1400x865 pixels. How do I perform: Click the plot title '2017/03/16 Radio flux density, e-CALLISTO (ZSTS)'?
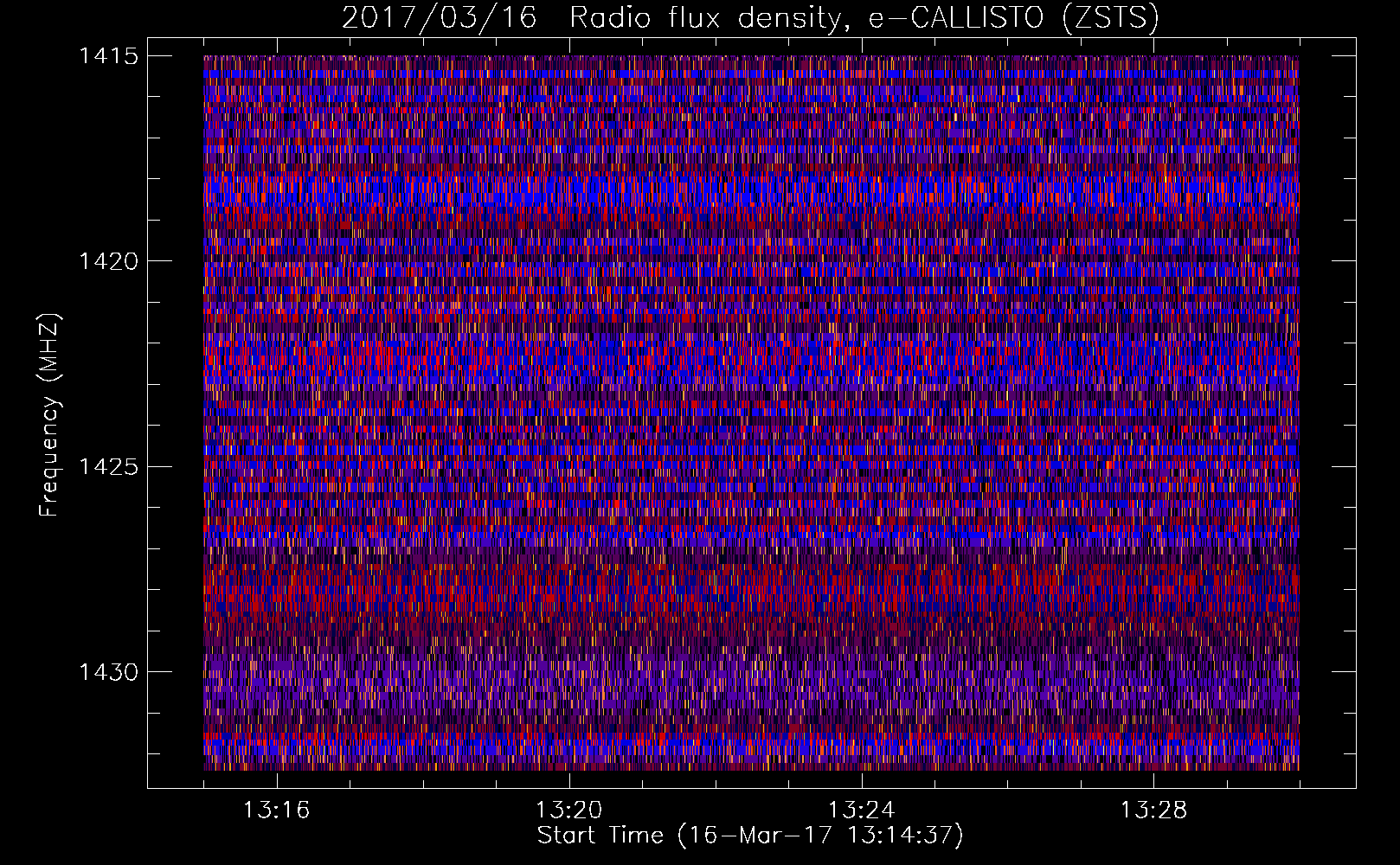pos(750,18)
